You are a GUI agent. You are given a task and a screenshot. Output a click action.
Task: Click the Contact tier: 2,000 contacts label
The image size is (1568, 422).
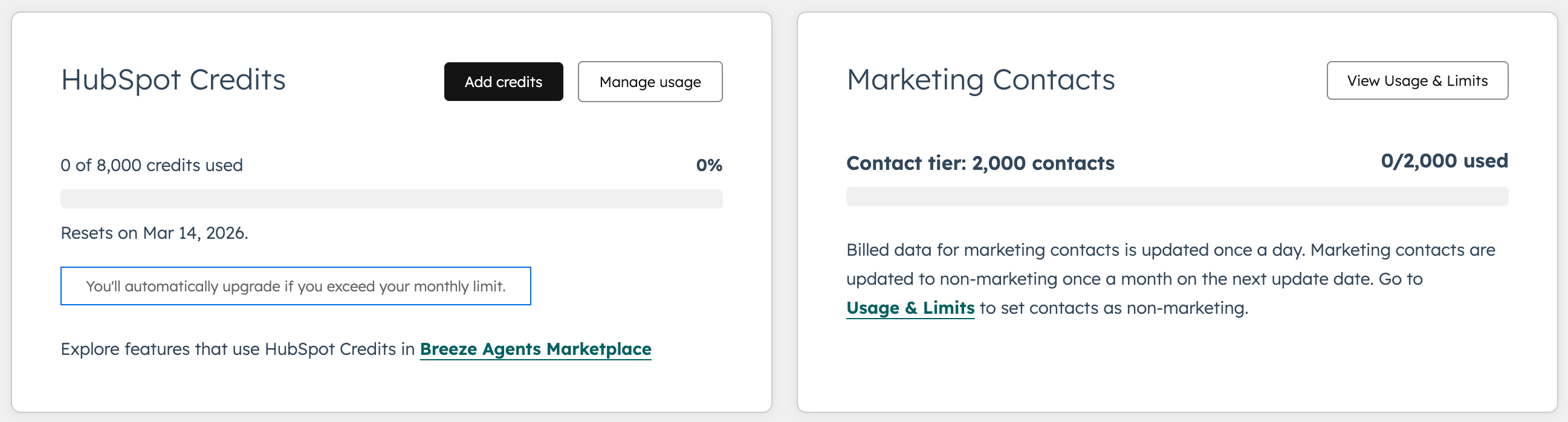tap(980, 163)
